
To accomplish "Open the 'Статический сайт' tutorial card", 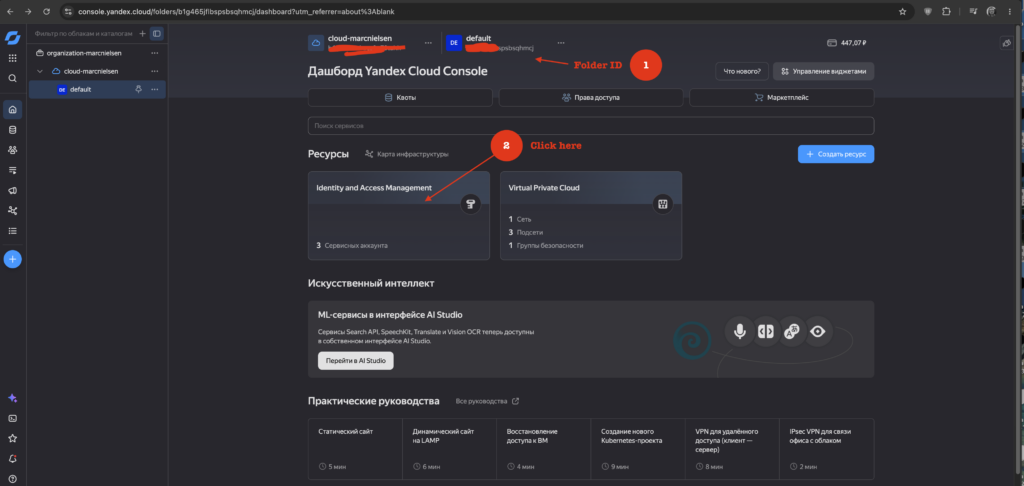I will pyautogui.click(x=355, y=449).
